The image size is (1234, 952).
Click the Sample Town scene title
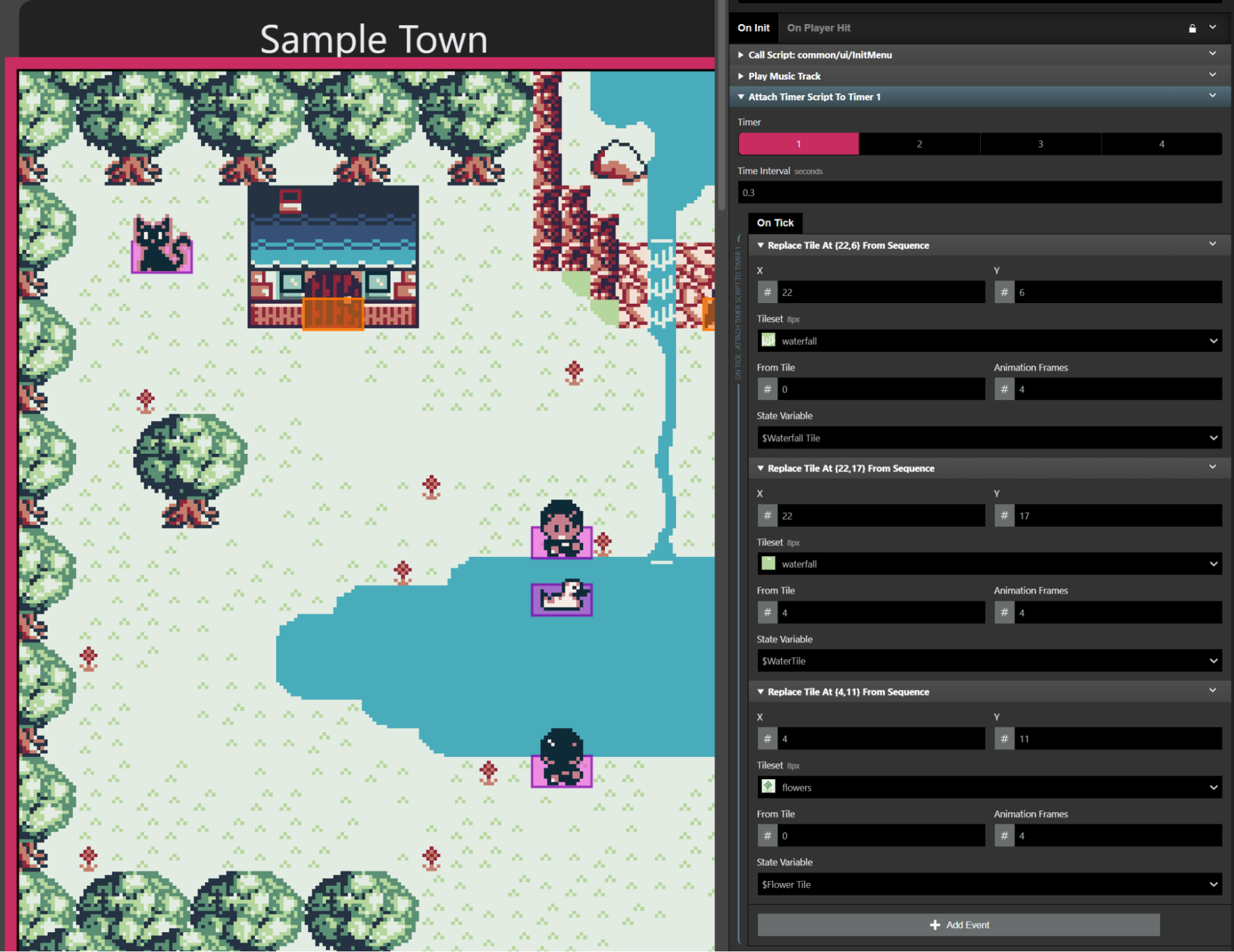click(x=374, y=40)
